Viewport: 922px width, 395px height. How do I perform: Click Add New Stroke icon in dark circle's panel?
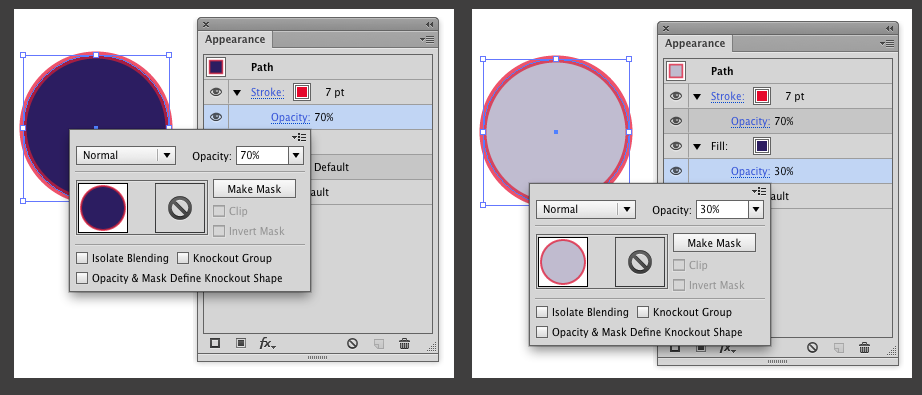tap(215, 344)
